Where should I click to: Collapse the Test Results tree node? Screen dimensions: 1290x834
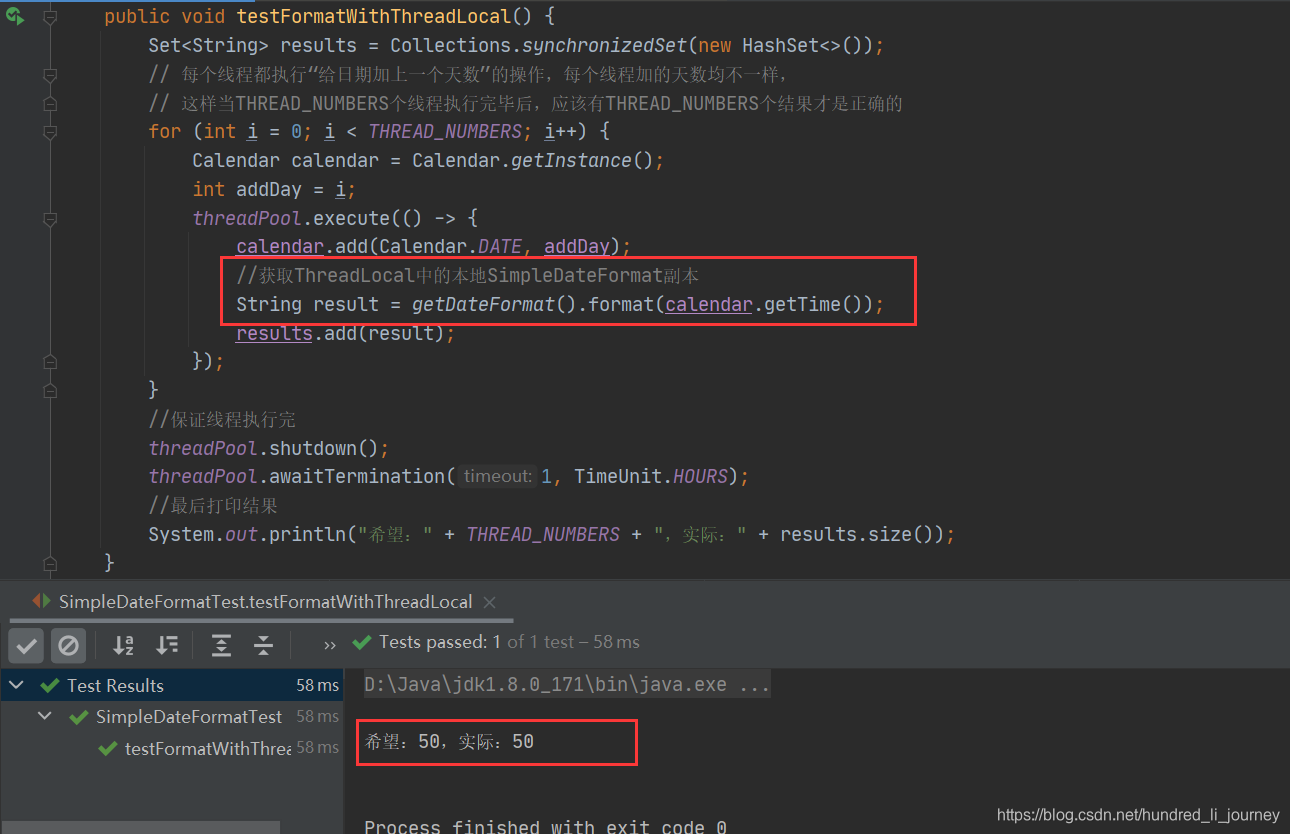[17, 685]
